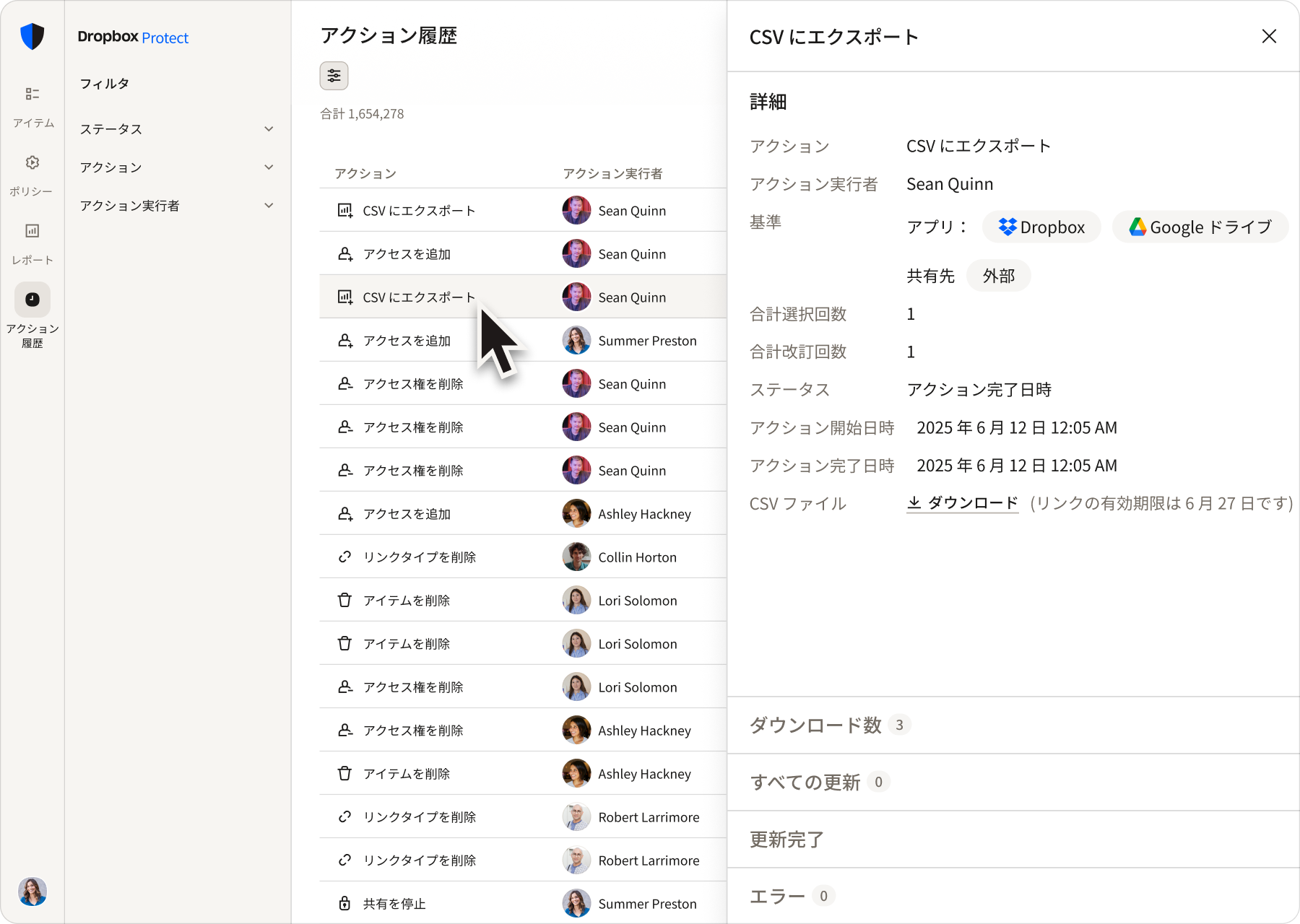This screenshot has height=924, width=1300.
Task: Expand the 更新完了 section
Action: coord(1013,840)
